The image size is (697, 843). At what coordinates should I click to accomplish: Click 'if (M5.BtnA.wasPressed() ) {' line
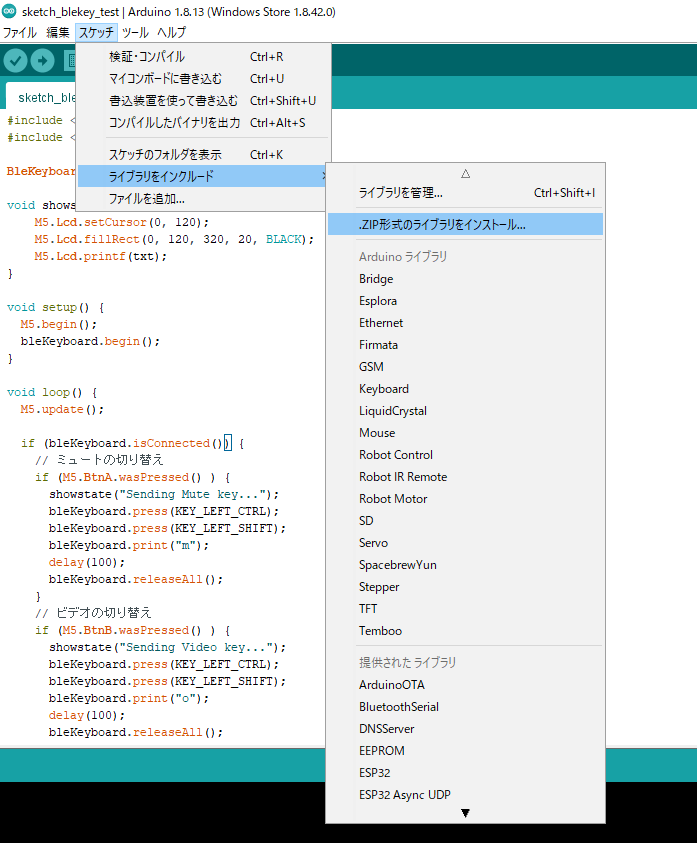pyautogui.click(x=133, y=477)
